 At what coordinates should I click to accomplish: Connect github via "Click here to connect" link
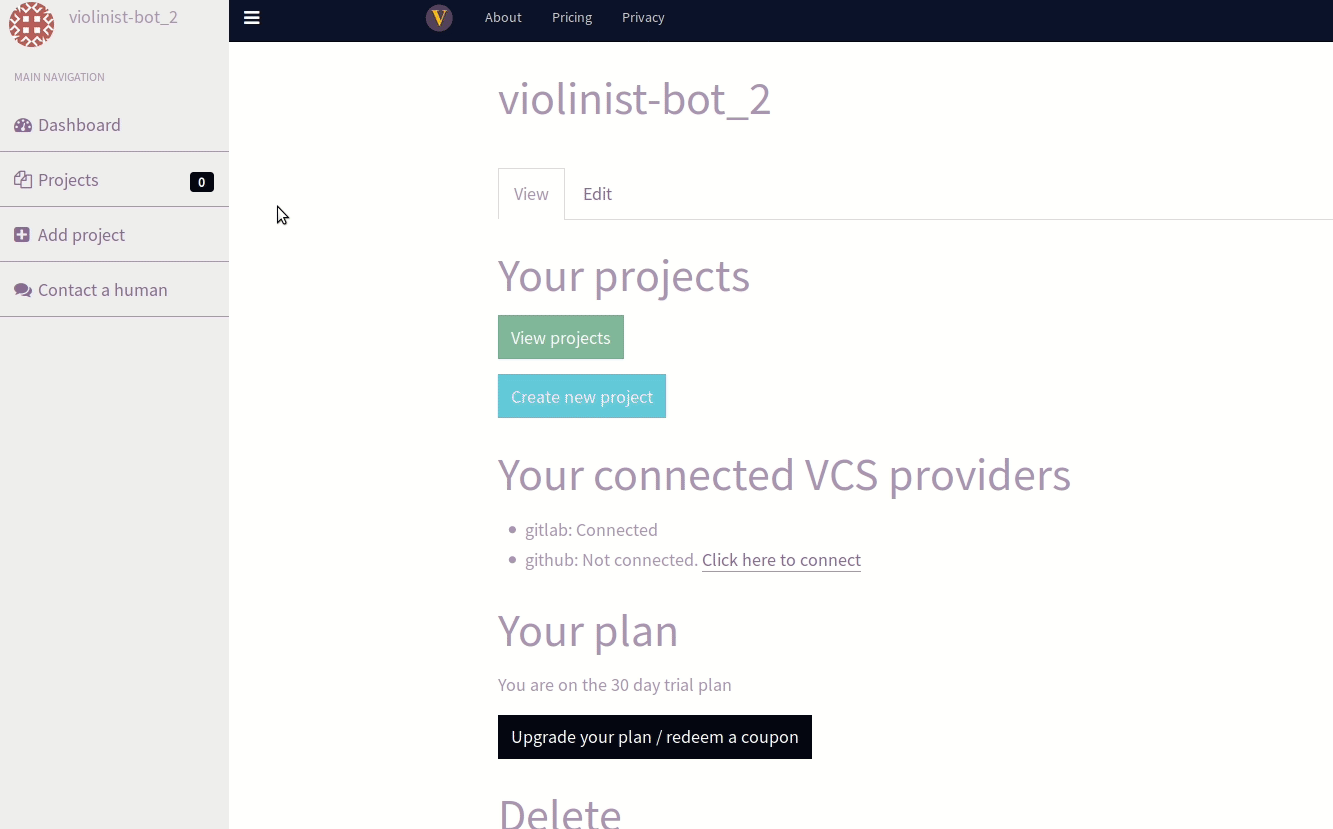coord(781,560)
